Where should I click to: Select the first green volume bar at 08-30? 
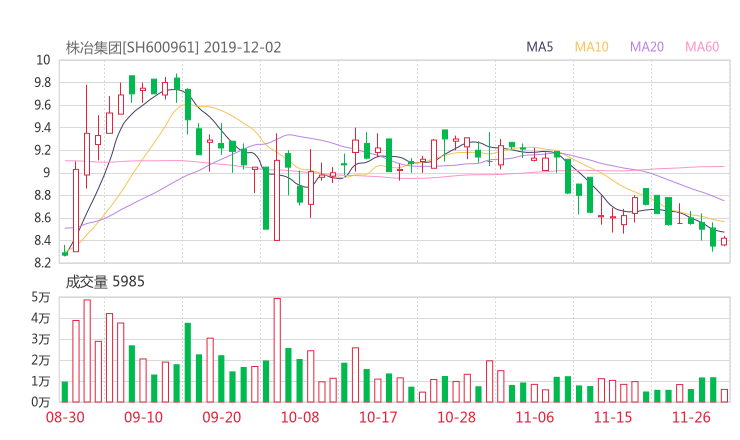pos(65,392)
